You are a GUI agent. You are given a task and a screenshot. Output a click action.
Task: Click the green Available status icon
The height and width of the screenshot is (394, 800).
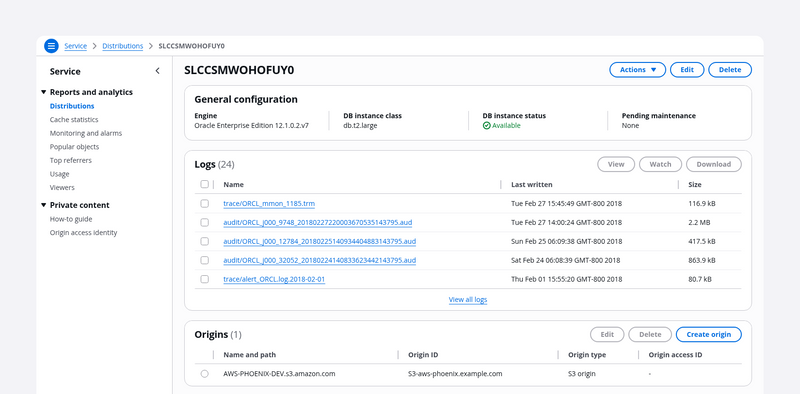coord(486,126)
